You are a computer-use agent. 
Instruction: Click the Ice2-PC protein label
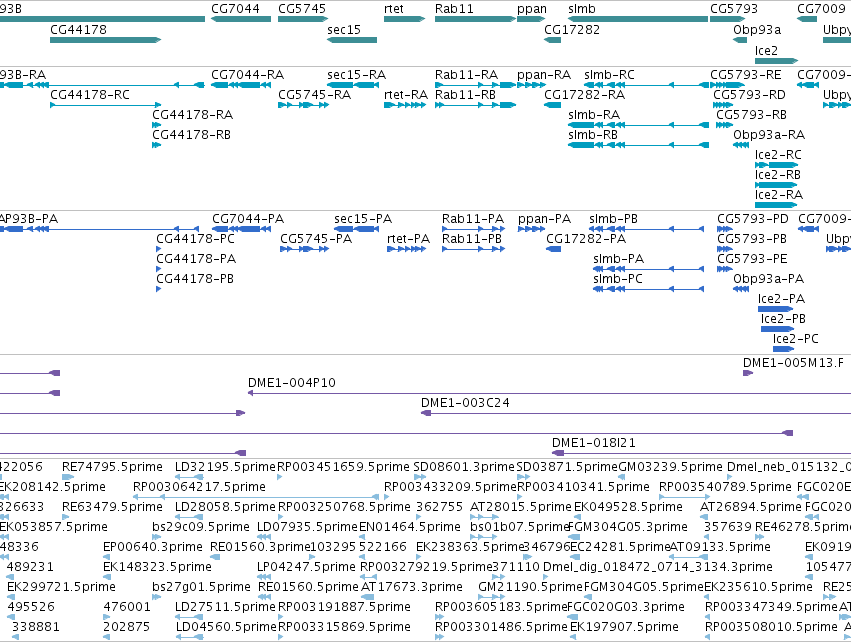(x=795, y=339)
